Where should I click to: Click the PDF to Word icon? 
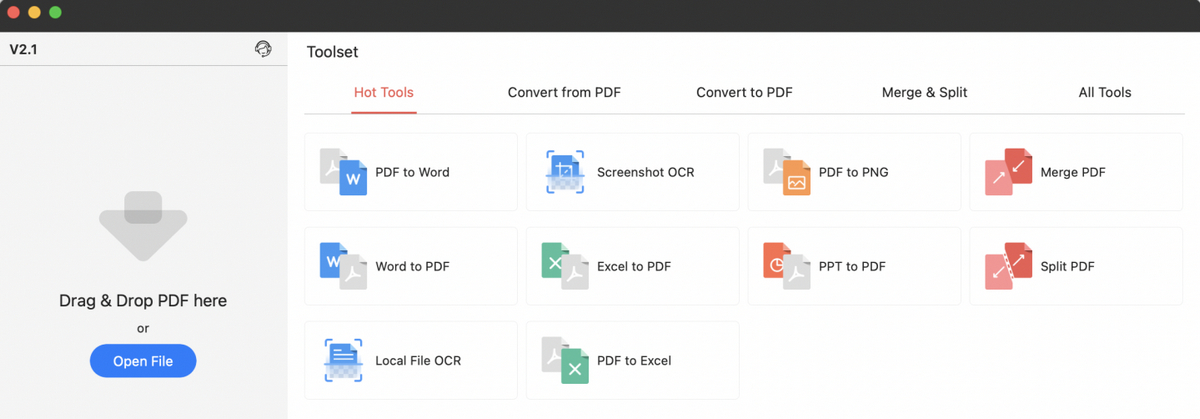[x=343, y=172]
